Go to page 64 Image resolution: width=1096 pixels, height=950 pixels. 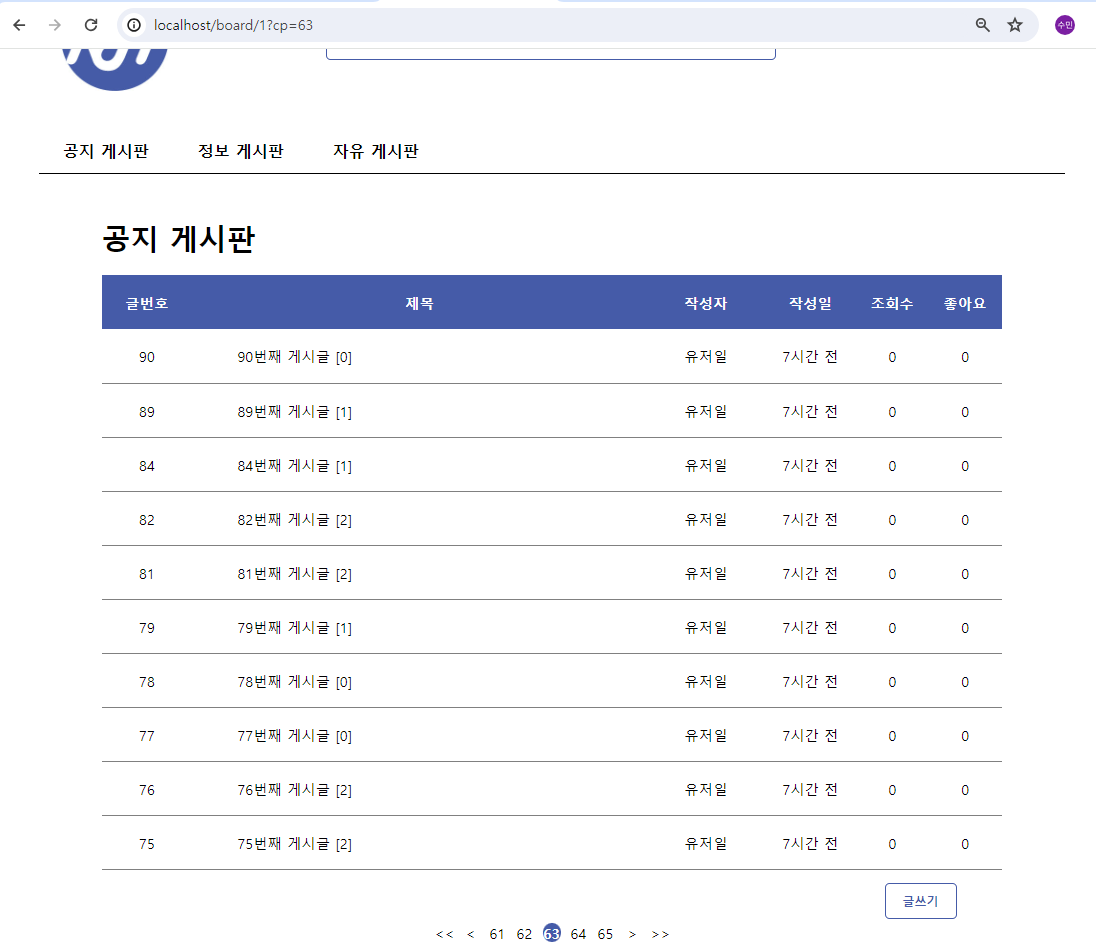[x=578, y=934]
